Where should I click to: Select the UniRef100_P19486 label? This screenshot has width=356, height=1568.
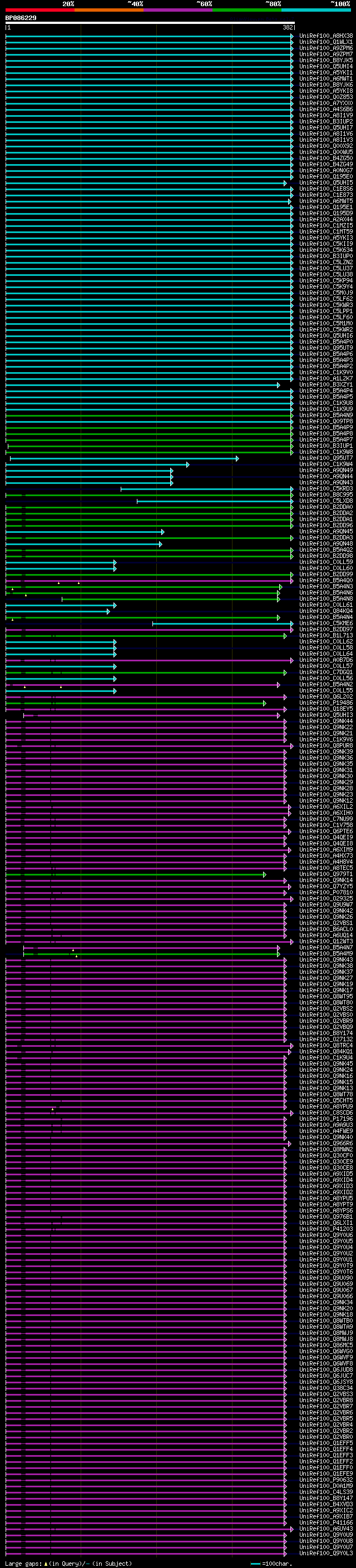[326, 703]
